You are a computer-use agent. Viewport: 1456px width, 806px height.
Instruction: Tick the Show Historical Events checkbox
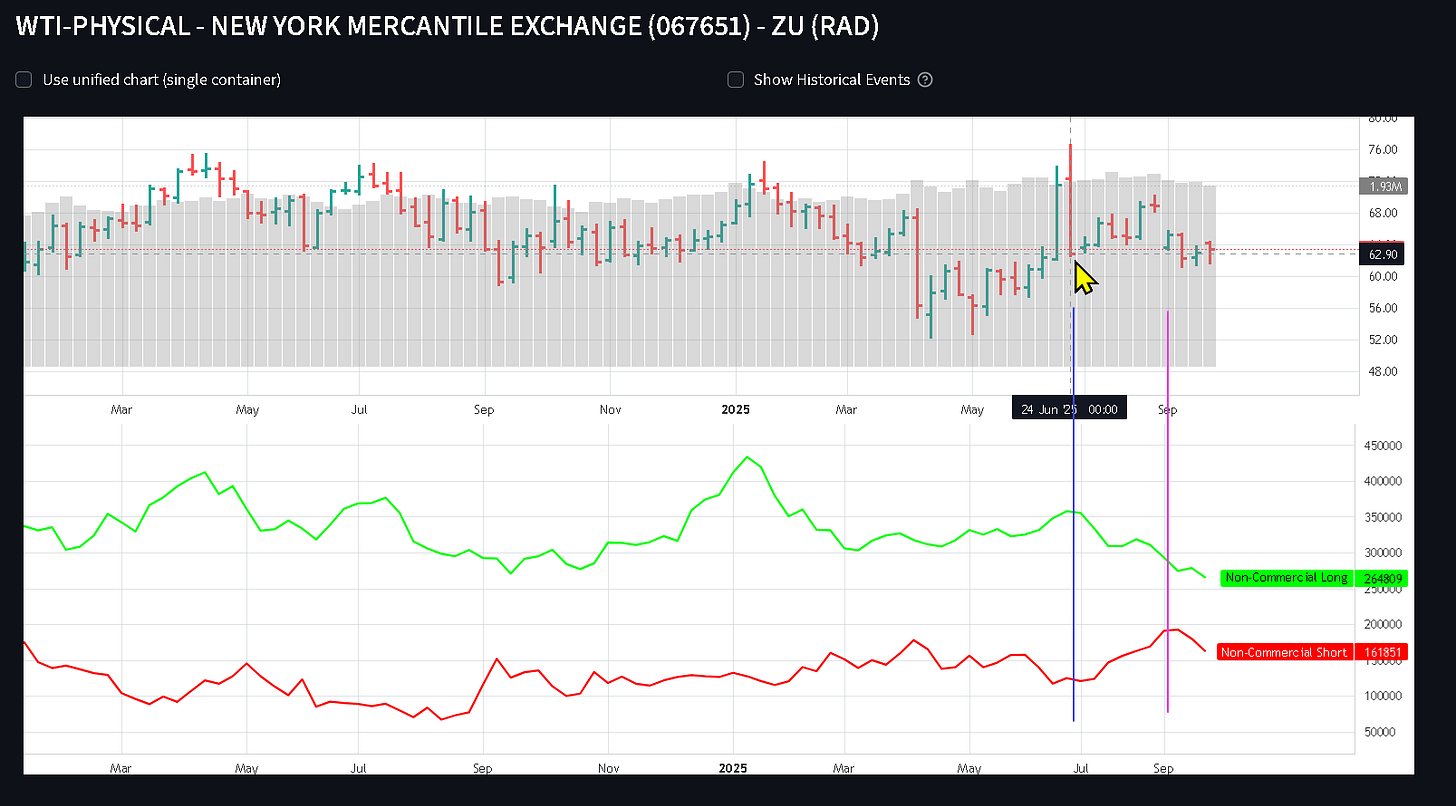735,80
